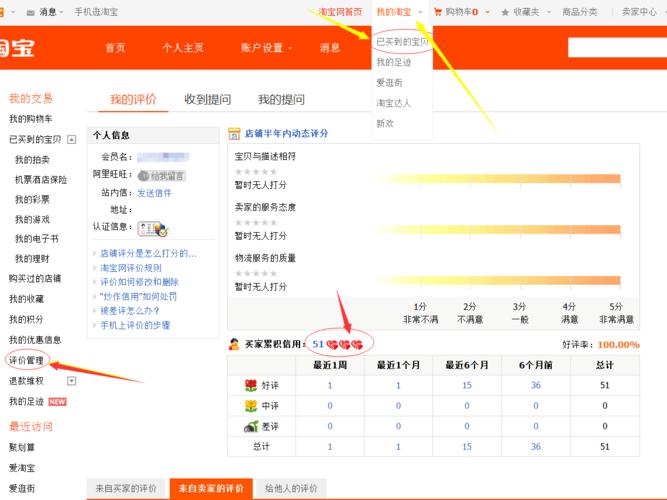Viewport: 667px width, 500px height.
Task: Open the 收藏夹 dropdown arrow
Action: pos(549,12)
